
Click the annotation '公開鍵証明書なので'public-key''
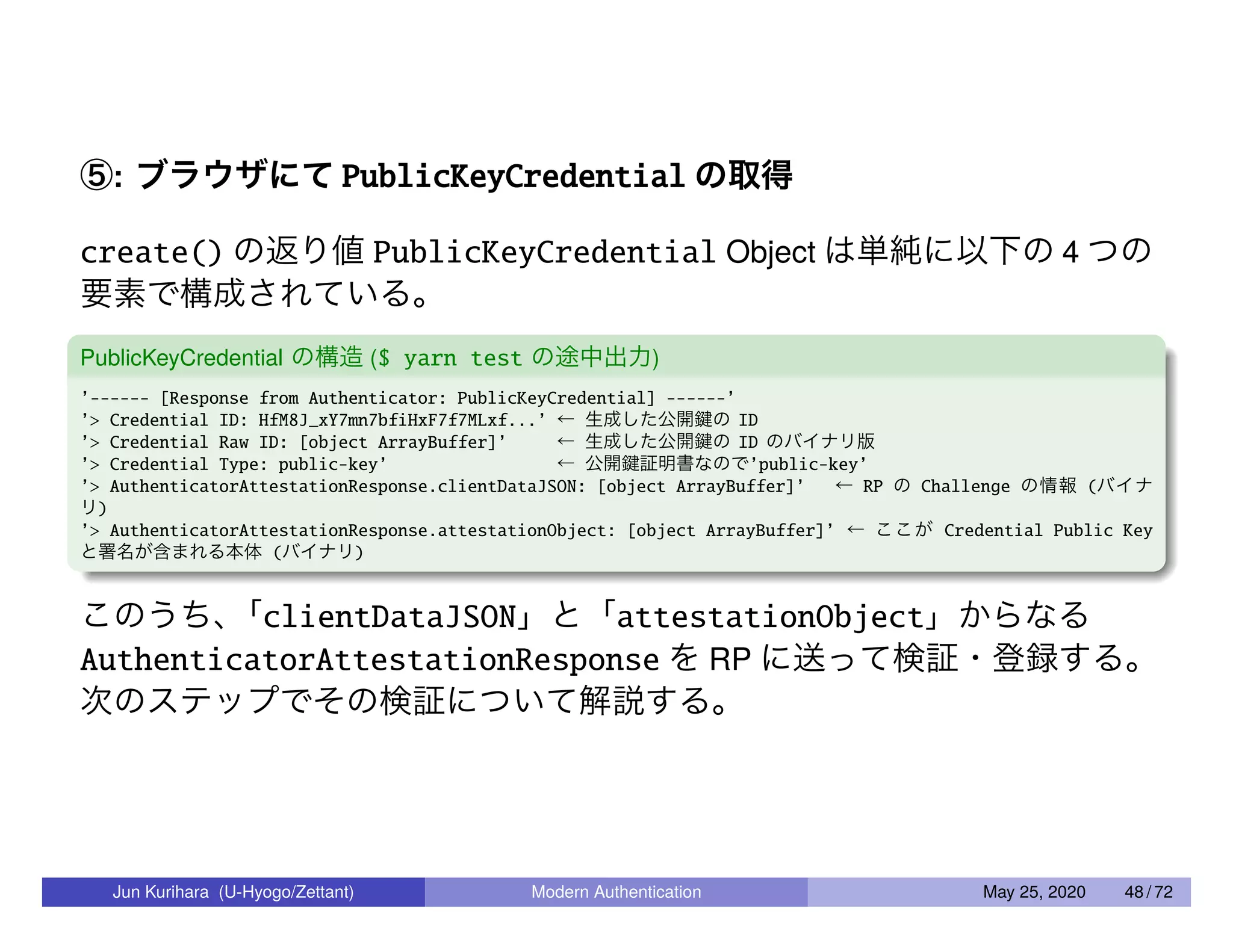click(726, 464)
